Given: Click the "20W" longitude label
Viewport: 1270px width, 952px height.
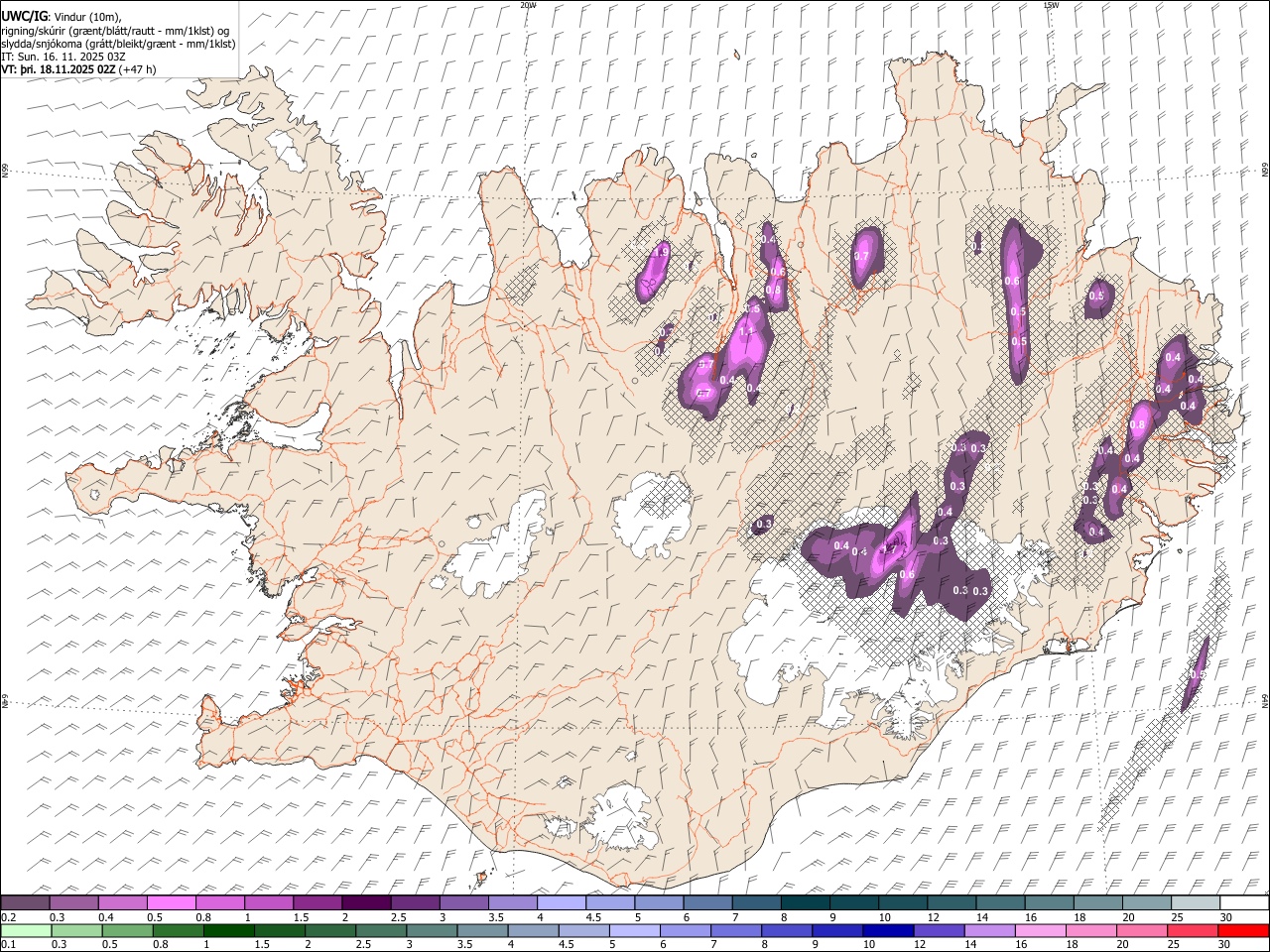Looking at the screenshot, I should tap(529, 5).
